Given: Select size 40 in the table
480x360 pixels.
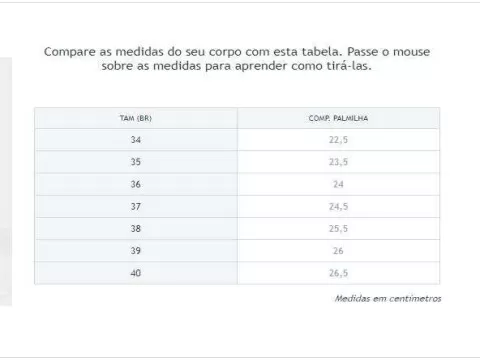Looking at the screenshot, I should click(136, 273).
